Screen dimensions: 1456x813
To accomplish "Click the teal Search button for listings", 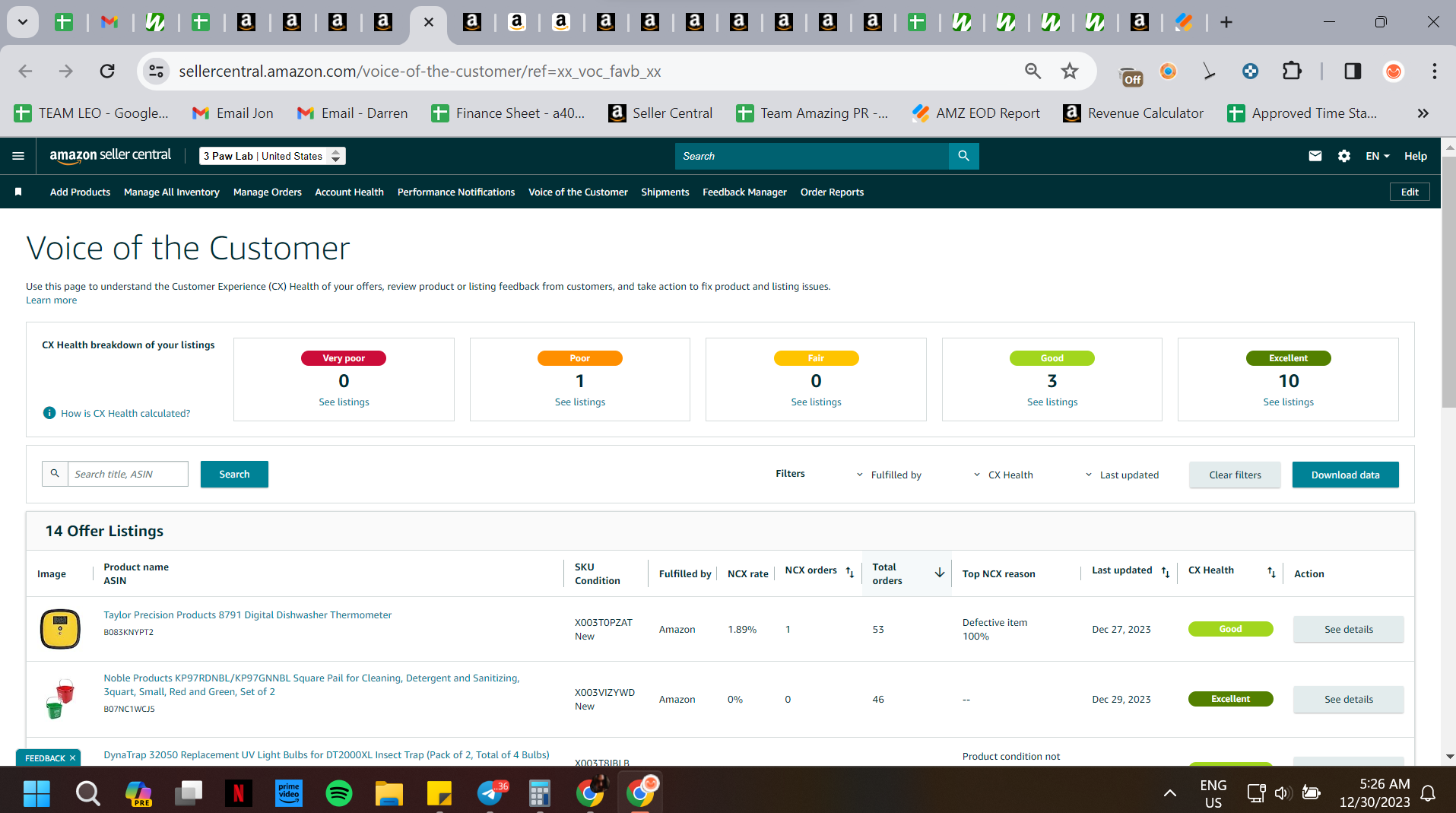I will (x=234, y=474).
